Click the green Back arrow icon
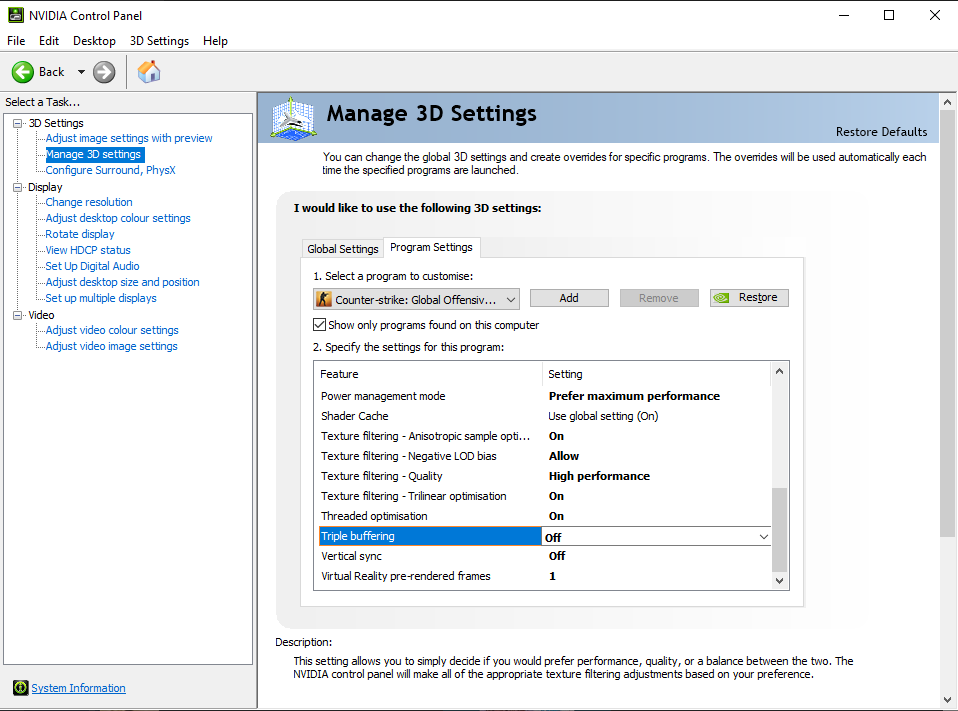958x711 pixels. coord(23,72)
